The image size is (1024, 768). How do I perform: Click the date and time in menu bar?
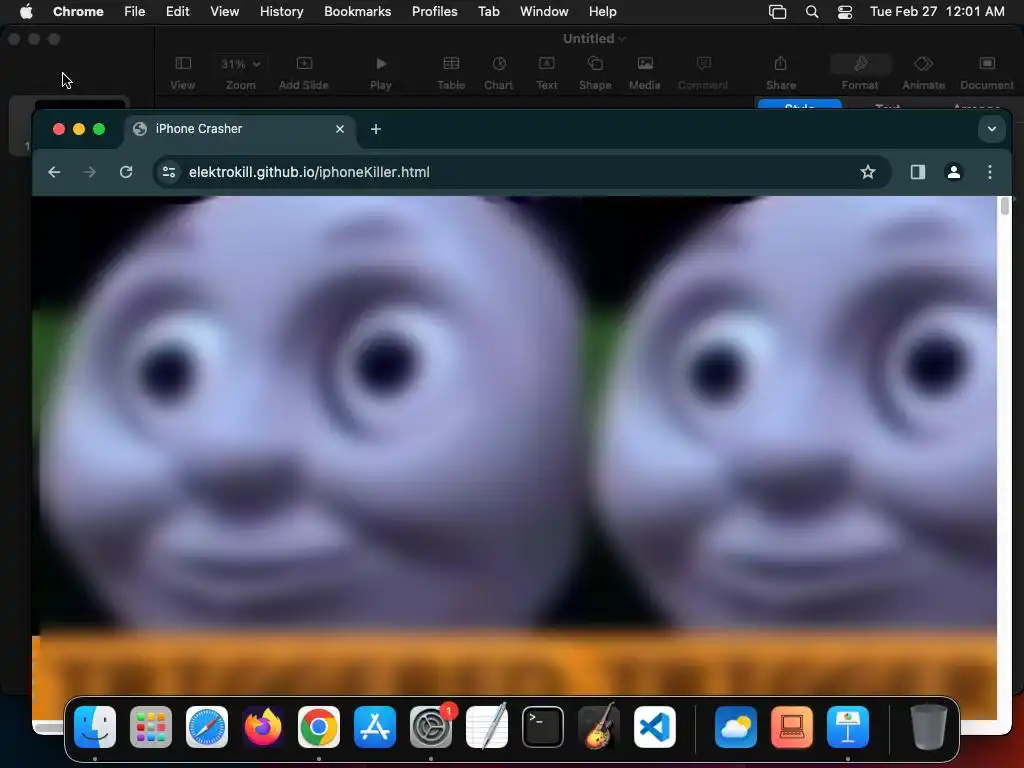coord(937,11)
